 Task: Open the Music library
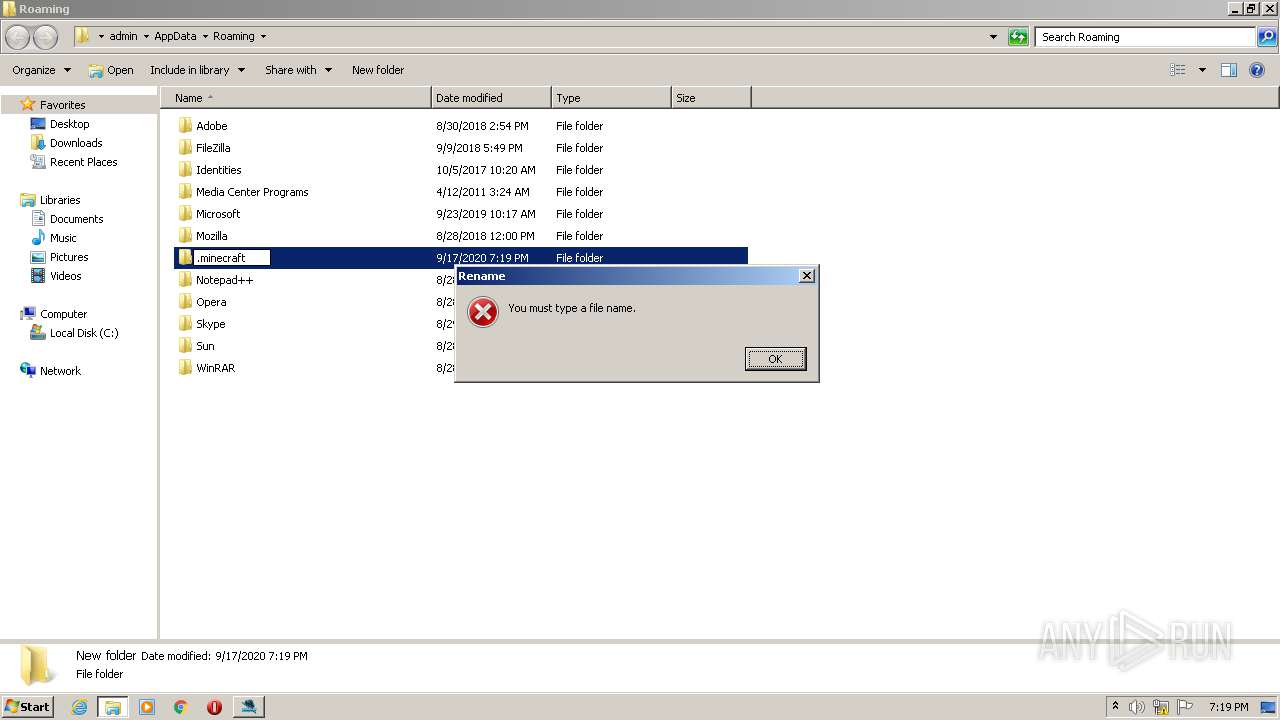(x=63, y=238)
